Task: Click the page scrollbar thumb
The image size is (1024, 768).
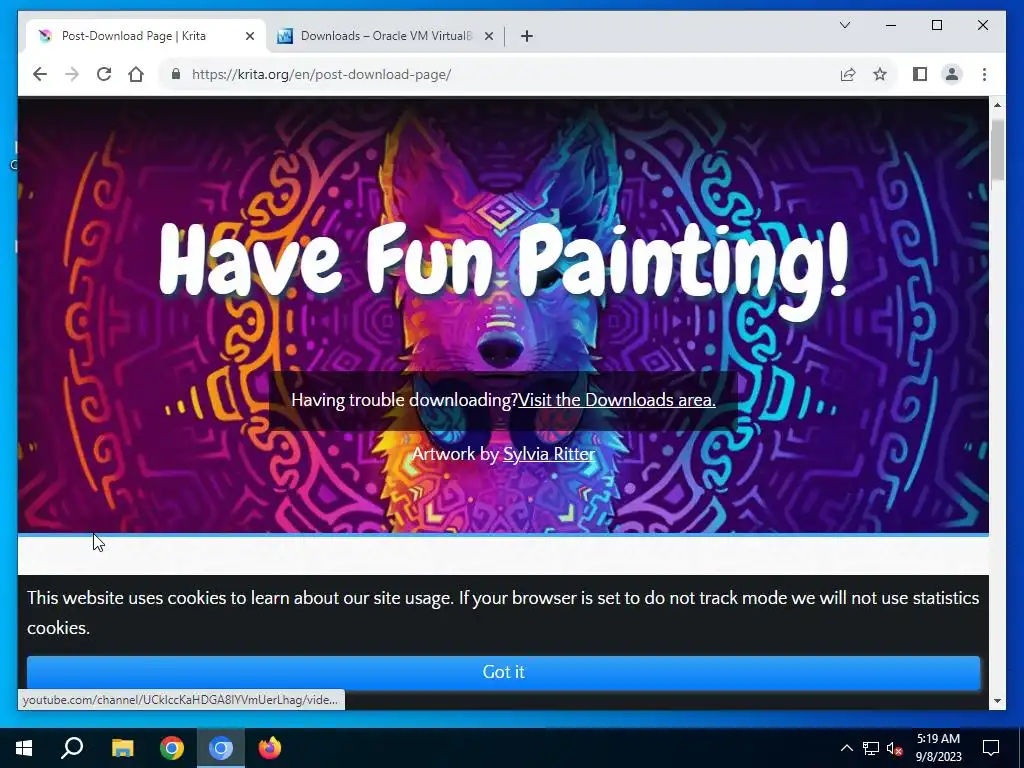Action: 997,149
